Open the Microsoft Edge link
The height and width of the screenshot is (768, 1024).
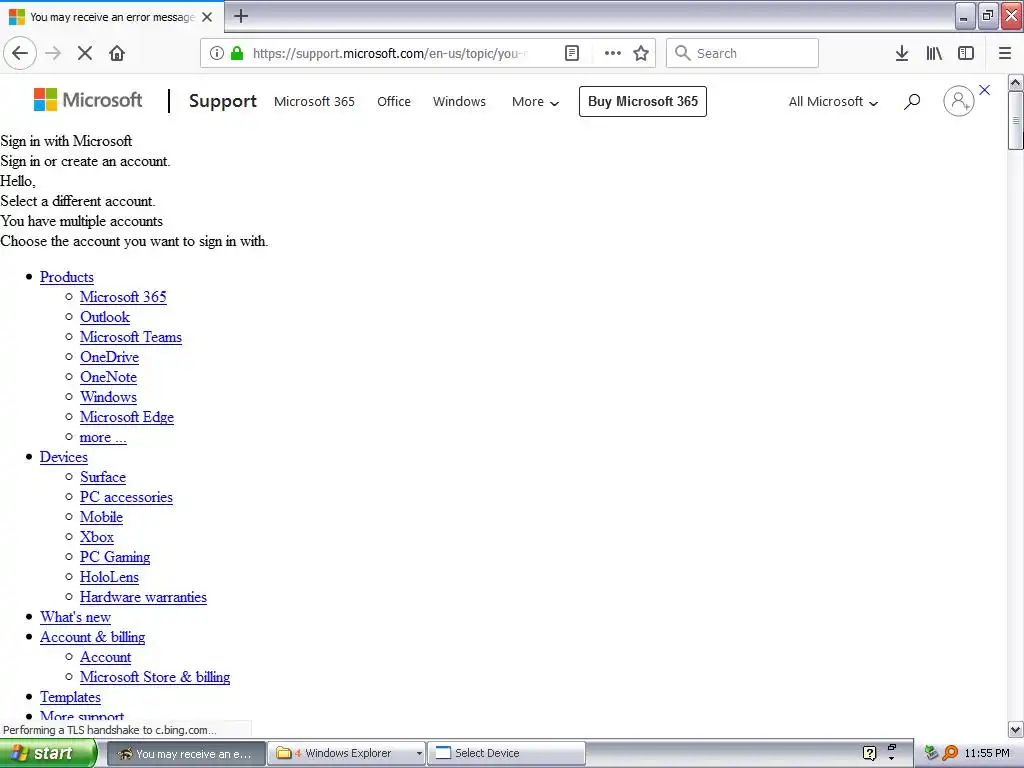127,417
